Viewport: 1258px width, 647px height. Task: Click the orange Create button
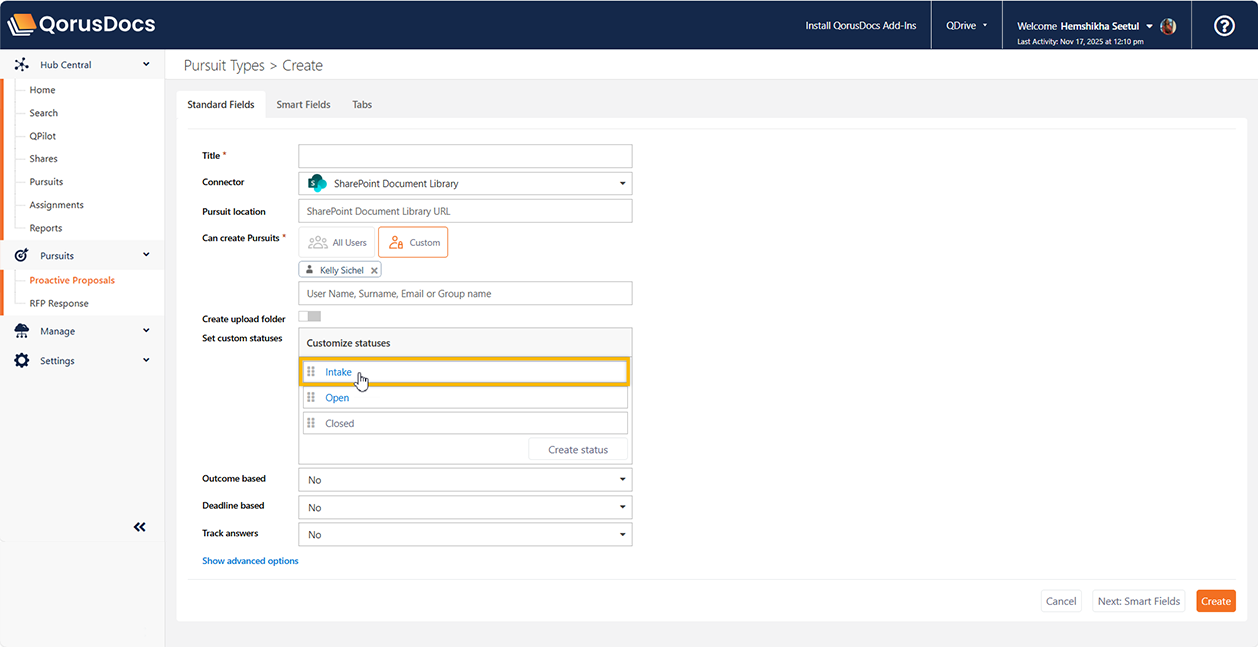(1215, 601)
